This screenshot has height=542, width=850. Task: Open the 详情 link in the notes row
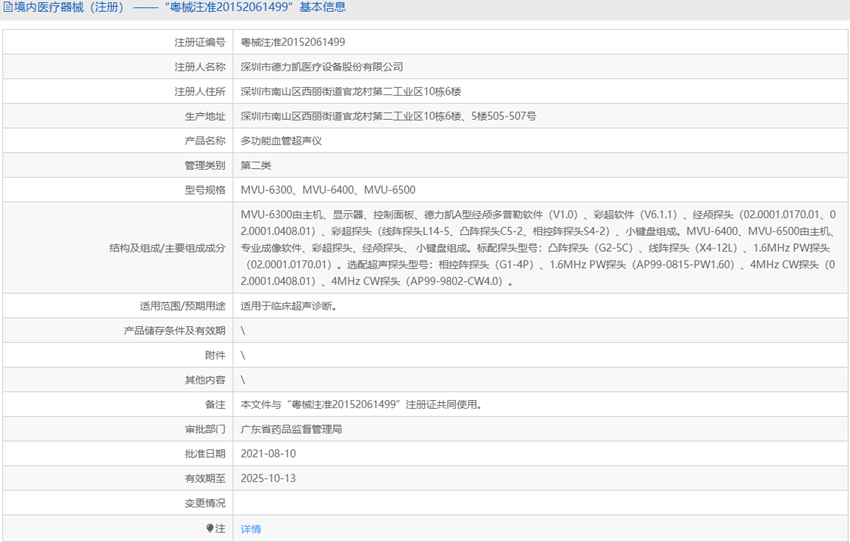(251, 529)
